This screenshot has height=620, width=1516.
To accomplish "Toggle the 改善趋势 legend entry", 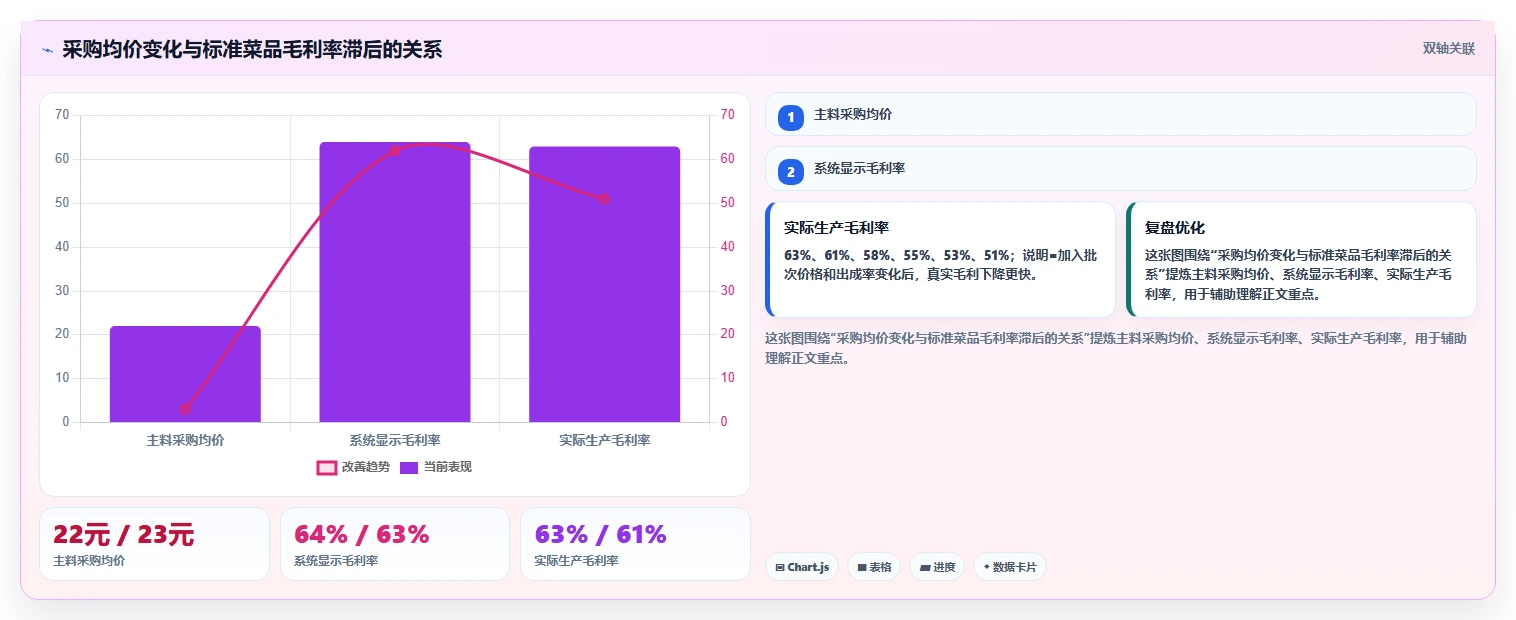I will [353, 467].
